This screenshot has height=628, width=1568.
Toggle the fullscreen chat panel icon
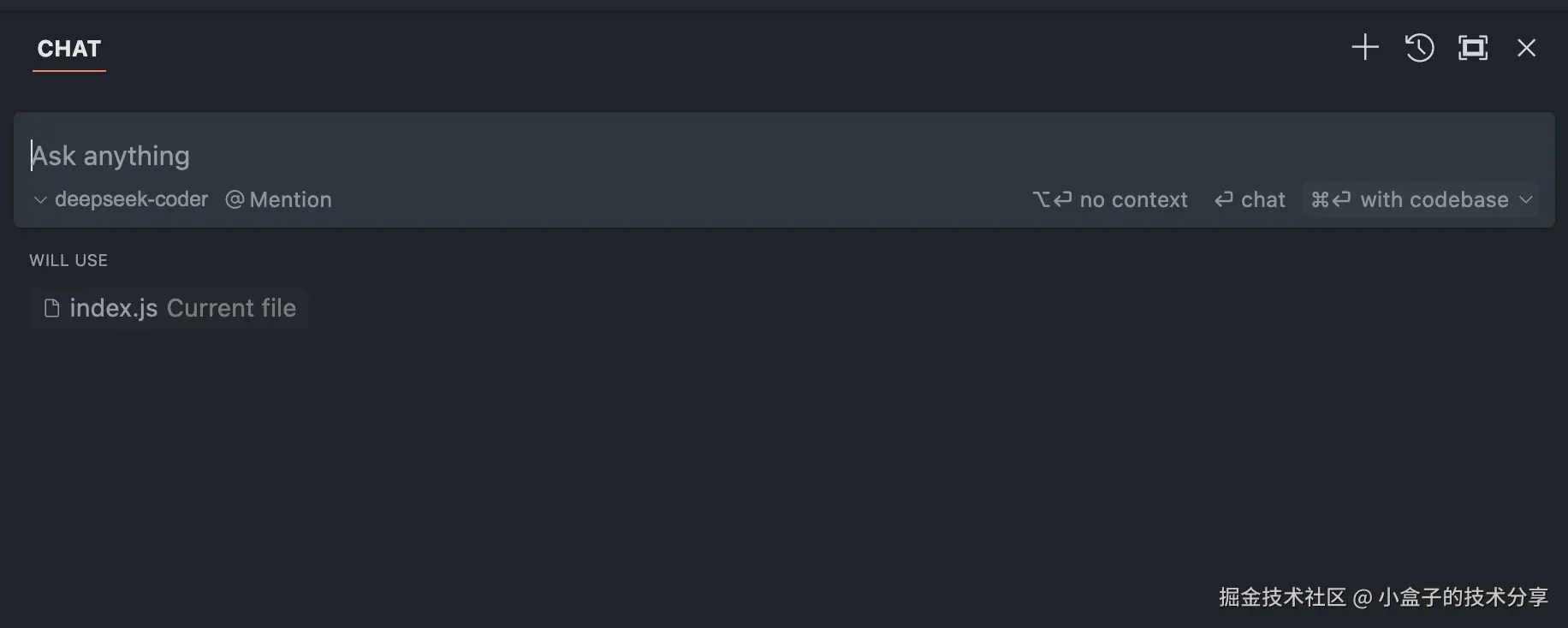tap(1472, 48)
